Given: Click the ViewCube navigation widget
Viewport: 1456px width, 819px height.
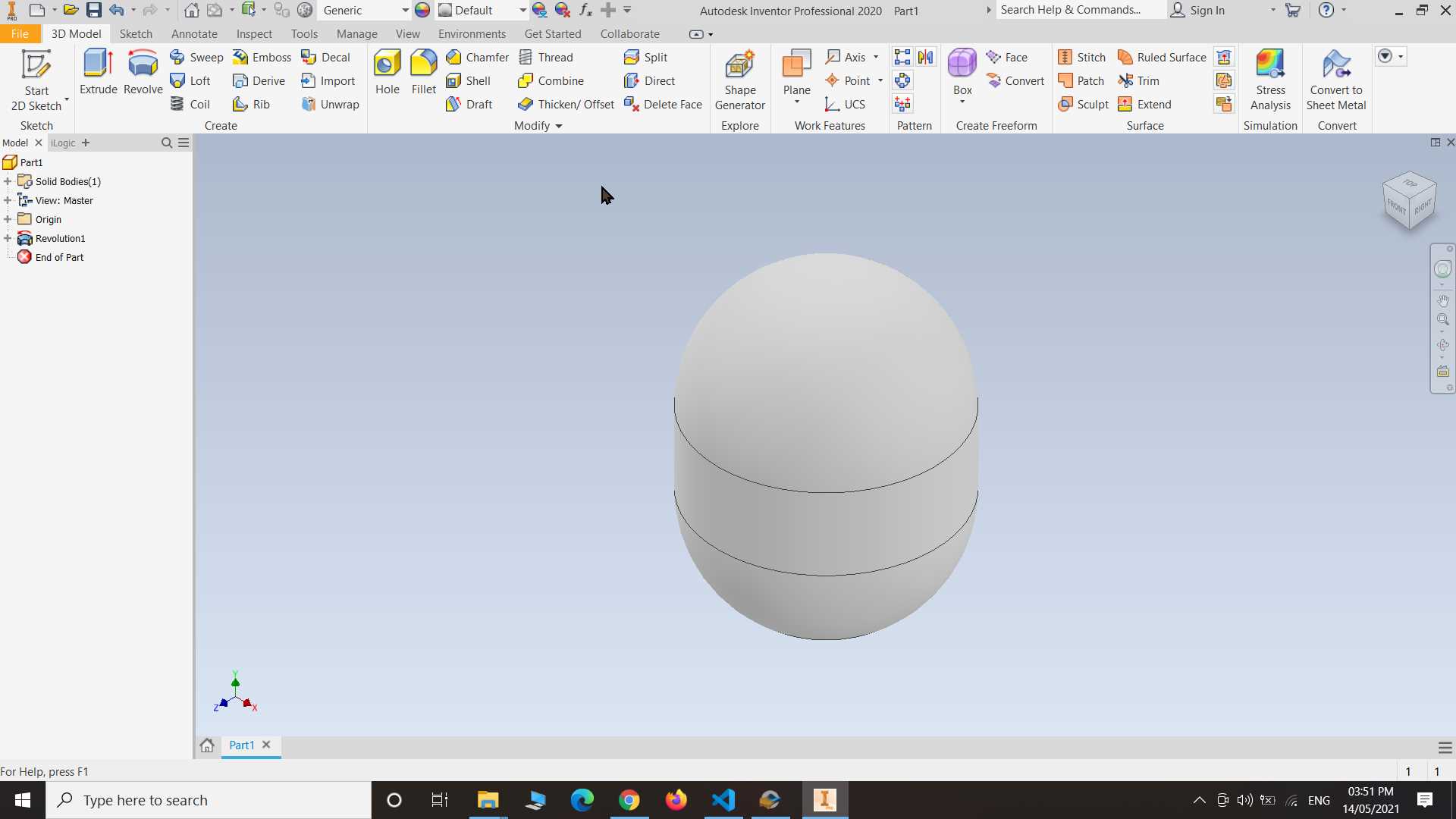Looking at the screenshot, I should [x=1409, y=201].
